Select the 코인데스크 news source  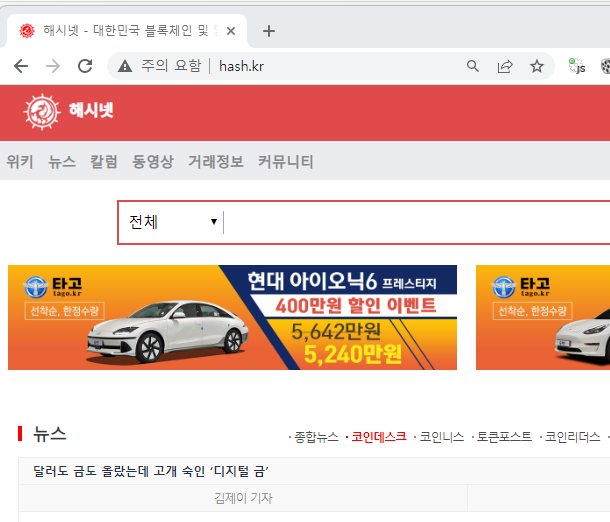pos(379,437)
